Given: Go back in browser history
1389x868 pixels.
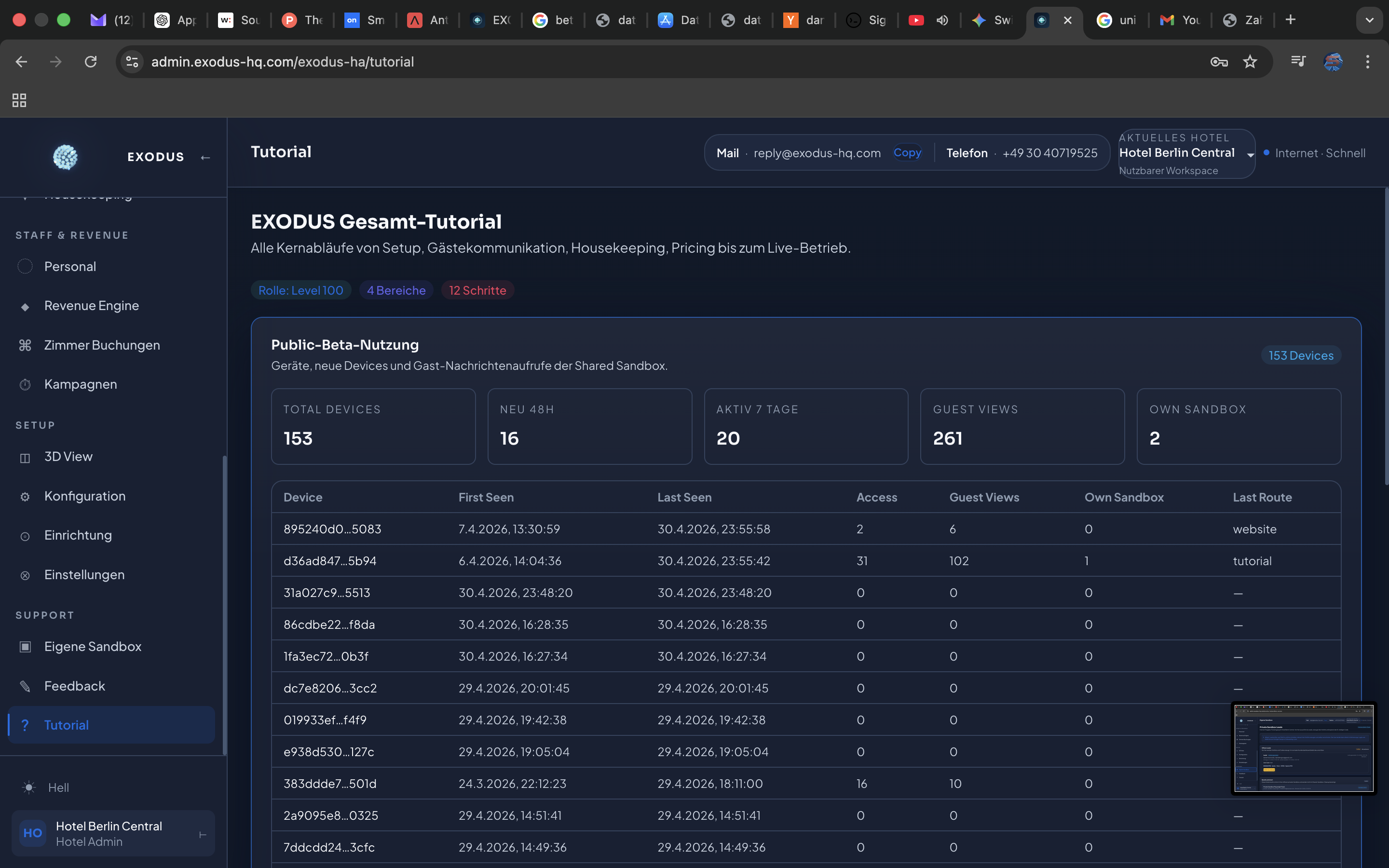Looking at the screenshot, I should 21,61.
